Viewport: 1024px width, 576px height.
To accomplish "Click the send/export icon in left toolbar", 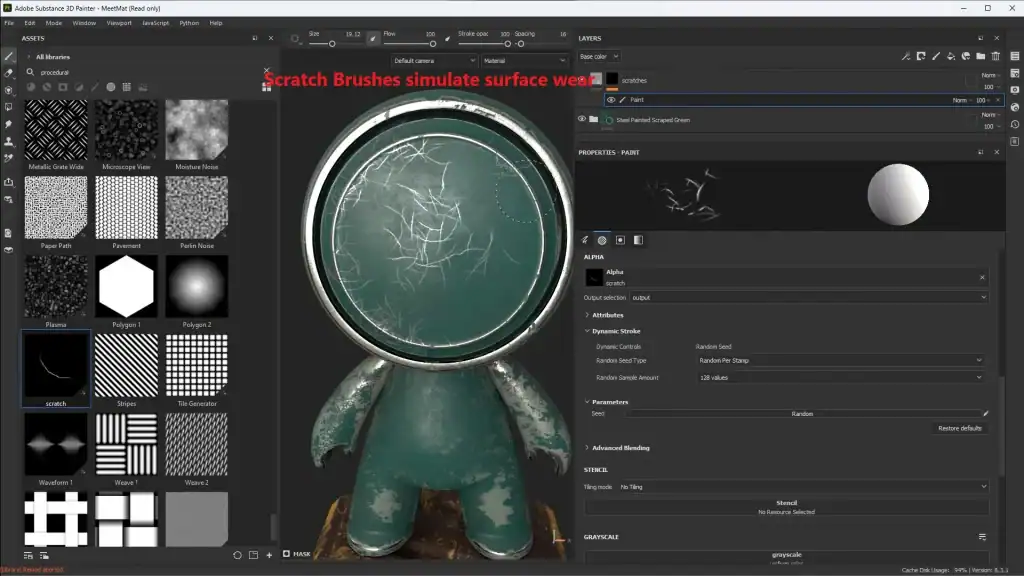I will point(9,182).
